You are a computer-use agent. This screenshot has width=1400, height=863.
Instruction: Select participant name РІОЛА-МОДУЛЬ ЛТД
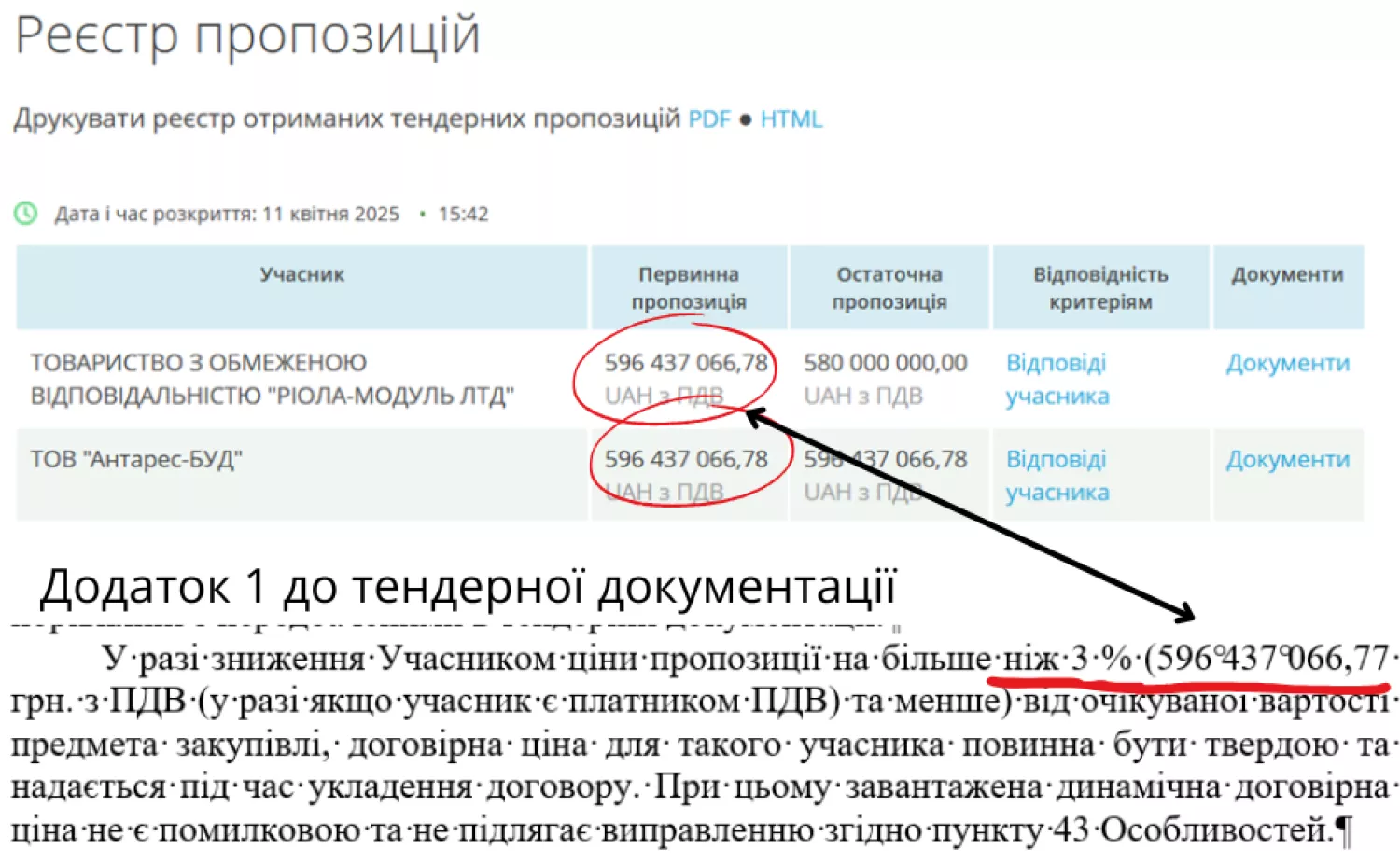point(272,379)
